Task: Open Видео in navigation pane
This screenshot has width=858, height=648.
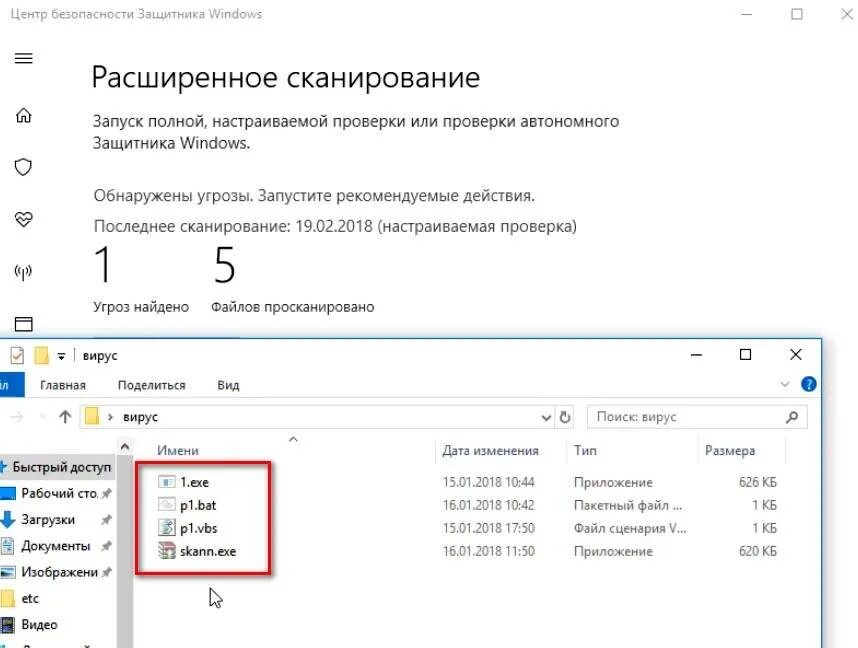Action: [x=39, y=624]
